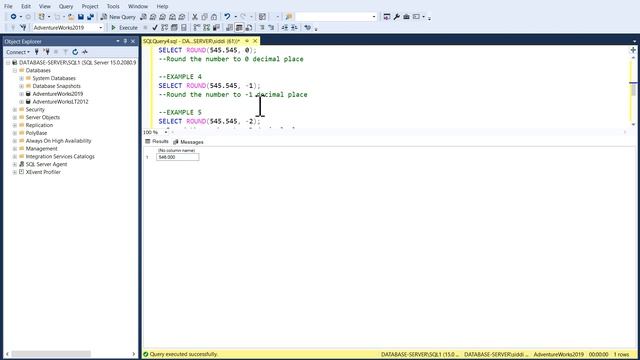Close the Object Explorer panel
Screen dimensions: 640x360
point(133,41)
